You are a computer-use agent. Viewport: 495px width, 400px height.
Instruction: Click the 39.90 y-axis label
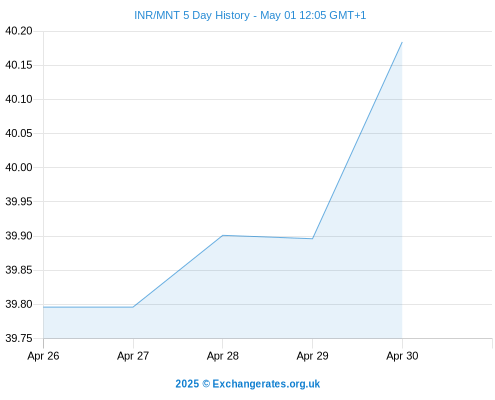[19, 236]
